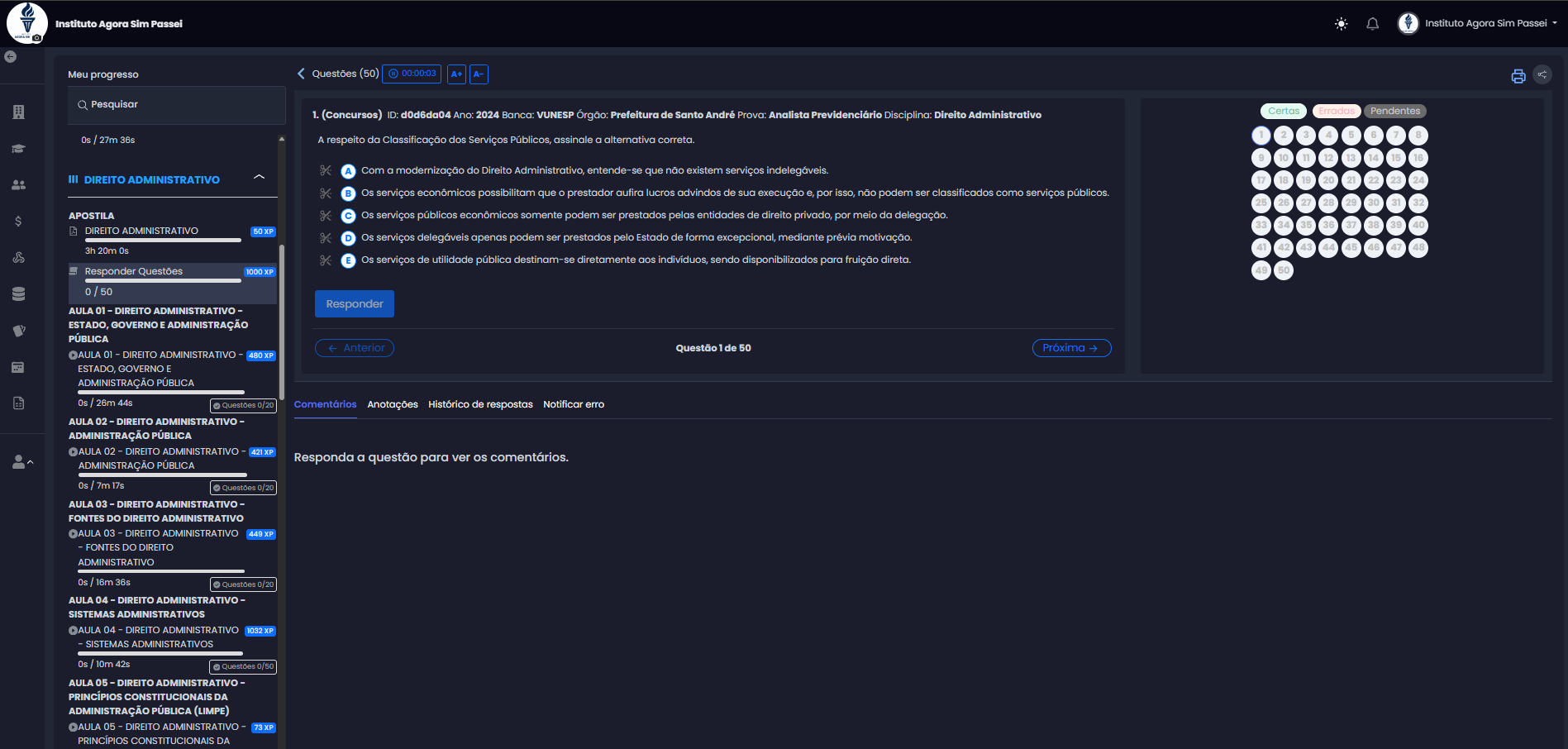This screenshot has width=1568, height=749.
Task: Increase font size with A+ button
Action: (456, 74)
